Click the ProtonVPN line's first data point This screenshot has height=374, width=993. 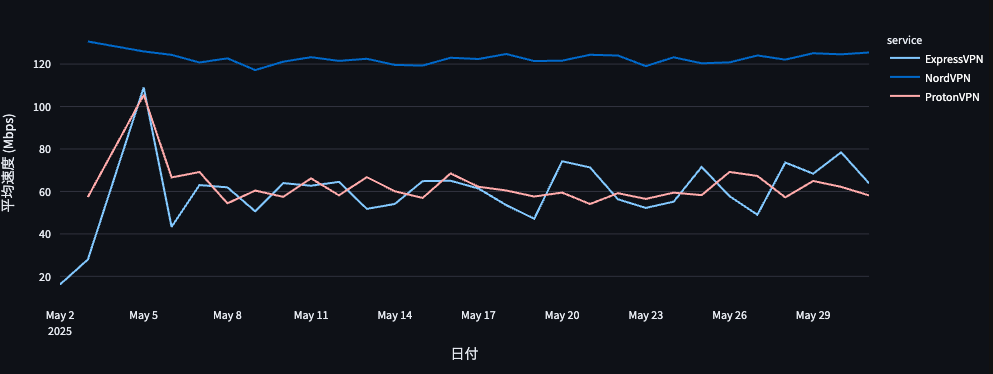pos(88,197)
